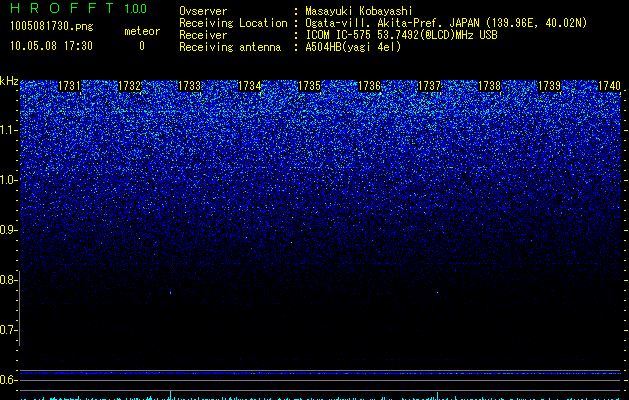
Task: Click the 0.9 frequency axis label
Action: [7, 230]
